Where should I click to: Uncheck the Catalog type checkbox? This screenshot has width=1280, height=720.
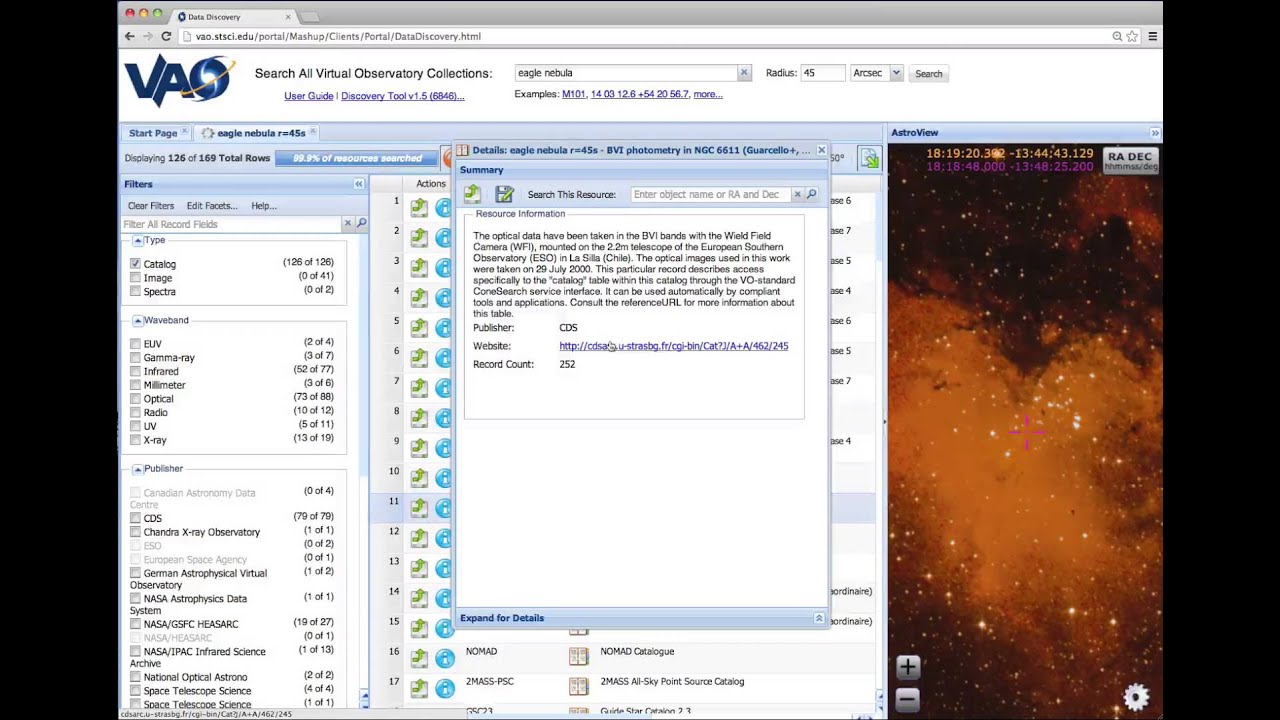[x=135, y=264]
